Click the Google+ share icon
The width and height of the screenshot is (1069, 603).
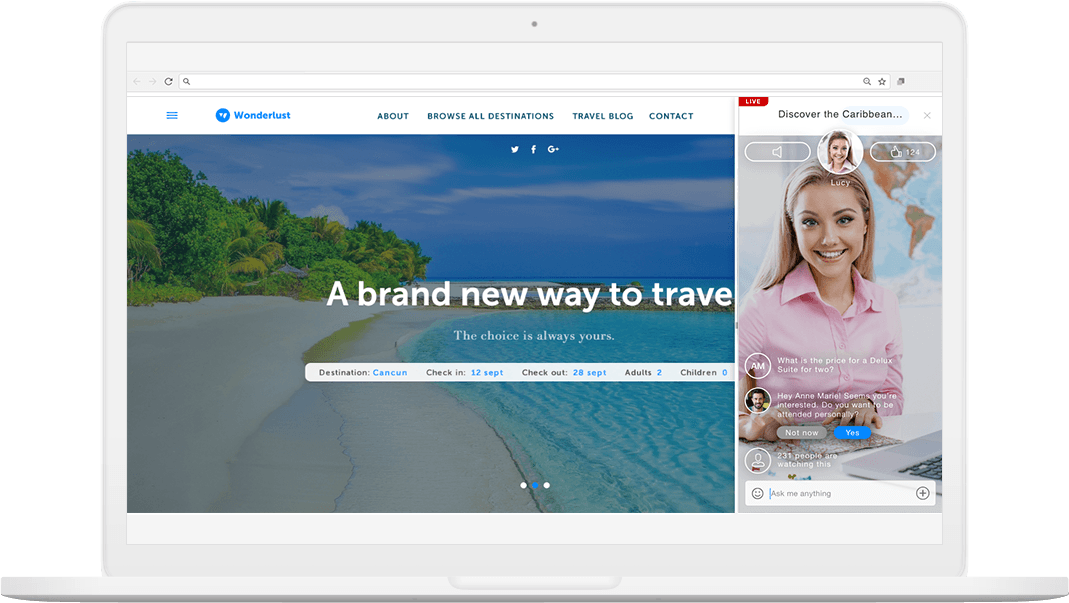pos(553,149)
